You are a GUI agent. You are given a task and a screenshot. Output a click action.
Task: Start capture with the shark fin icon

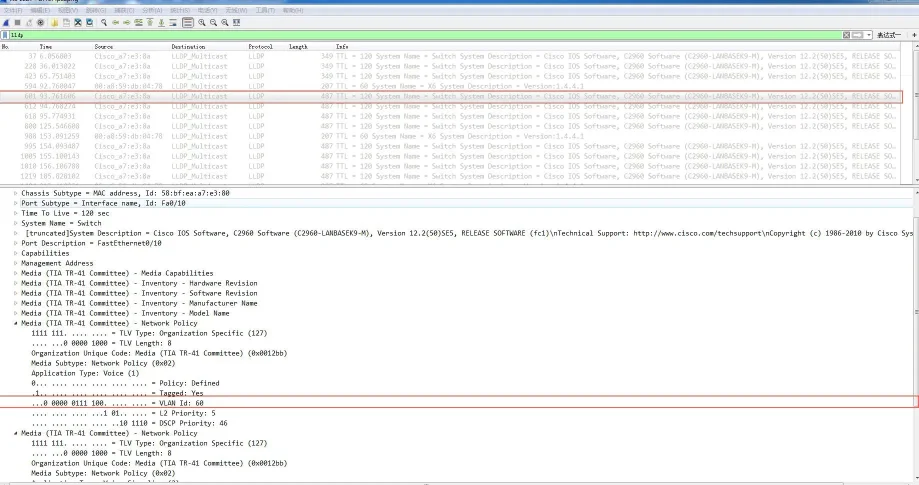tap(6, 22)
